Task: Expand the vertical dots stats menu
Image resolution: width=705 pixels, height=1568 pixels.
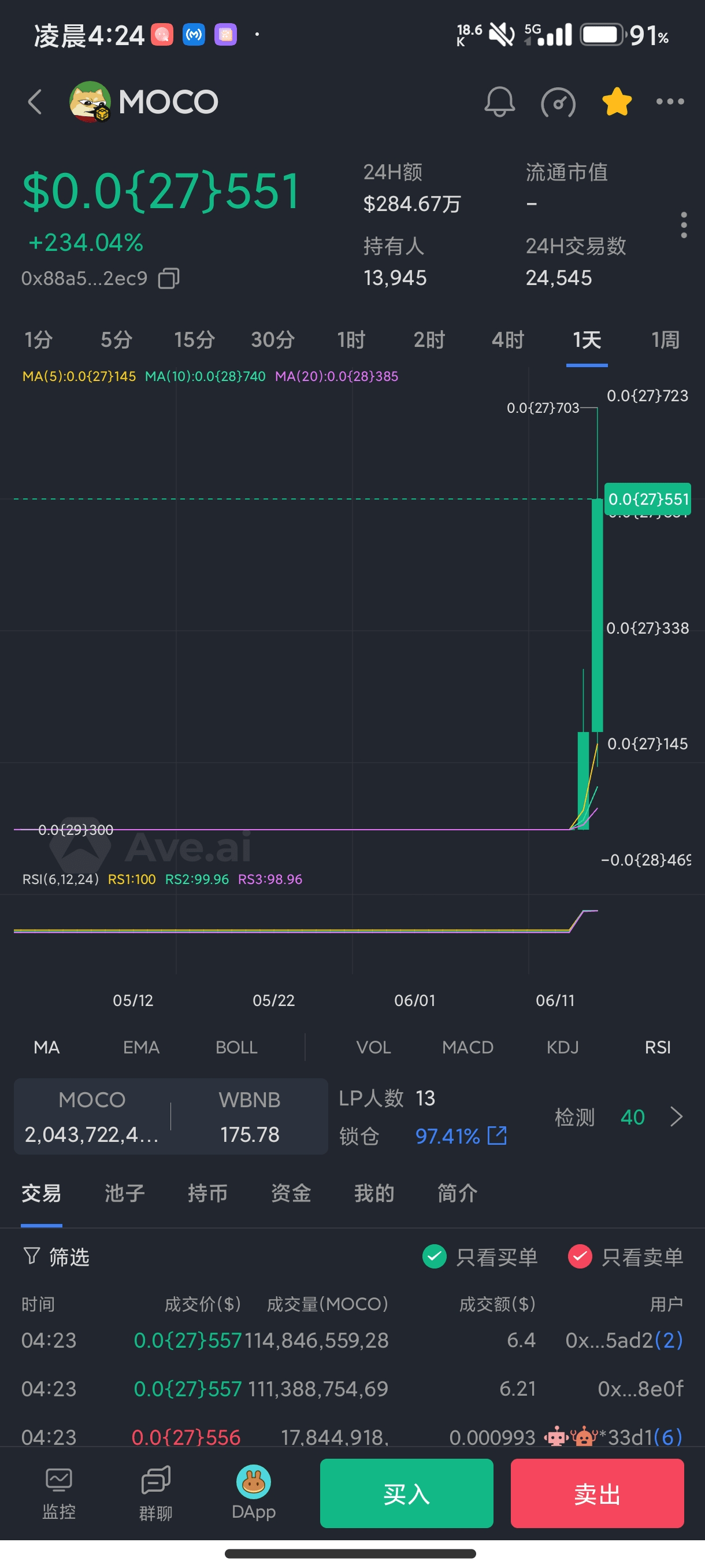Action: (684, 225)
